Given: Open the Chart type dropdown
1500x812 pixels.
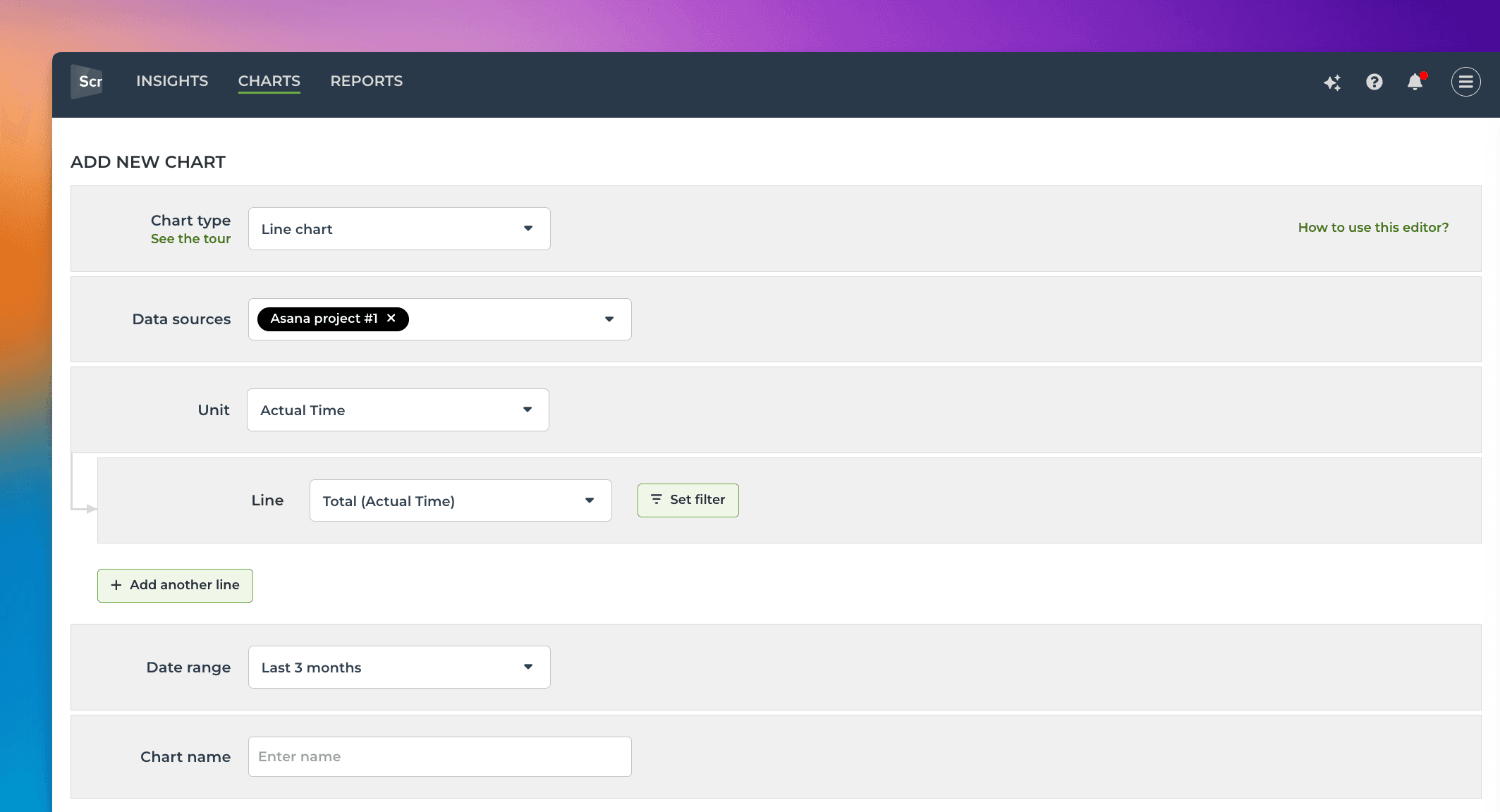Looking at the screenshot, I should 399,229.
